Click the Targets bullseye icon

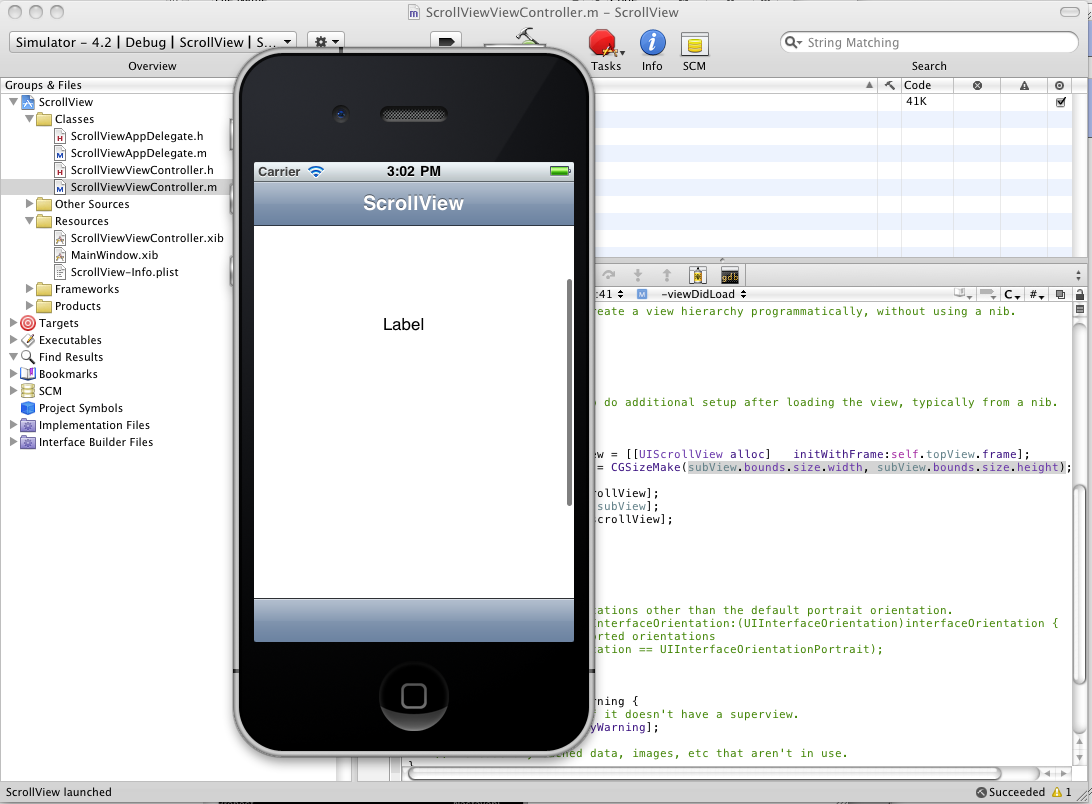pos(28,323)
